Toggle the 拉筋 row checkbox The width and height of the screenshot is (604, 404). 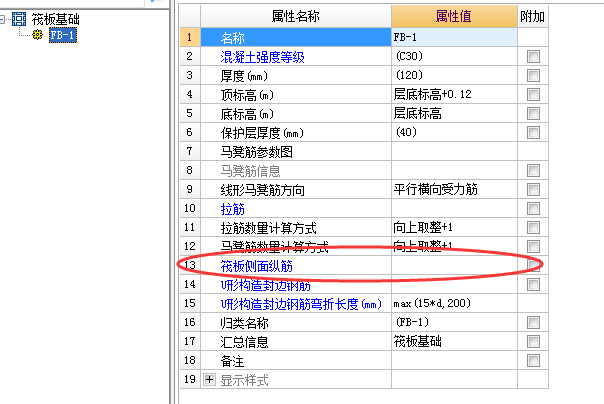533,209
